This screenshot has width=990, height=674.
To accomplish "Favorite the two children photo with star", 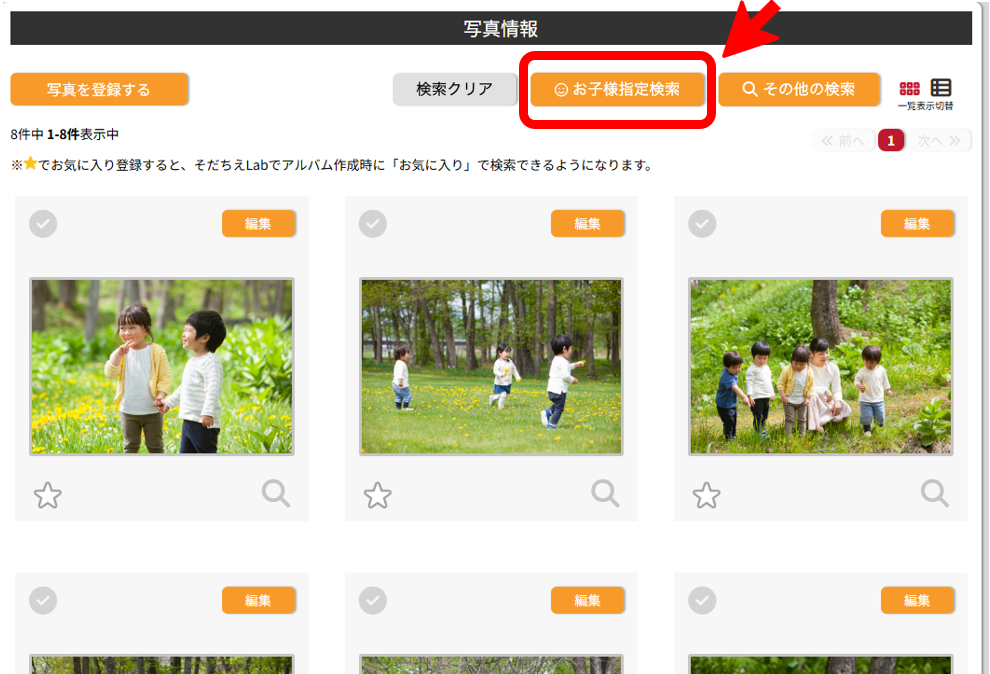I will tap(47, 495).
